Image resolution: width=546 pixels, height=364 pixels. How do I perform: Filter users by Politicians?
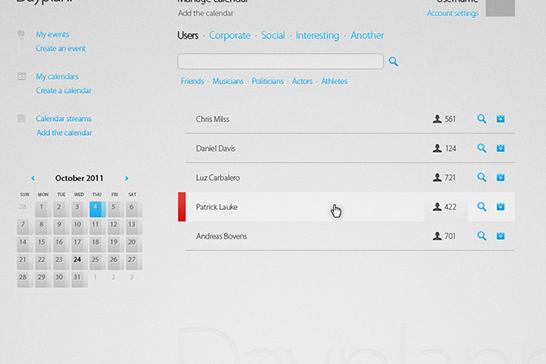[x=267, y=81]
